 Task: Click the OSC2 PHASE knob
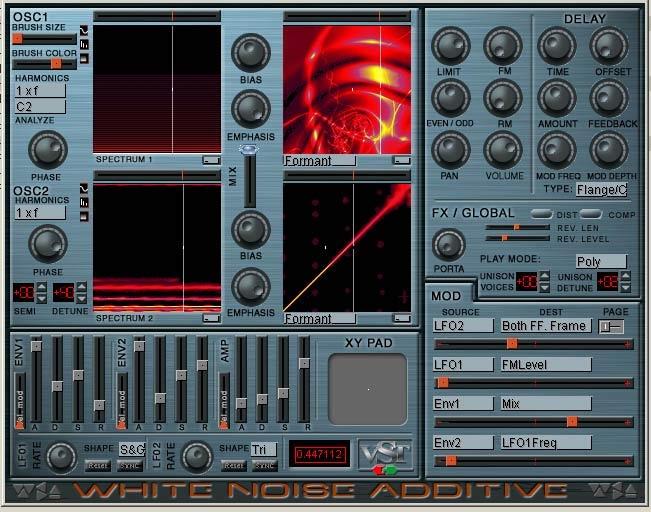point(47,245)
